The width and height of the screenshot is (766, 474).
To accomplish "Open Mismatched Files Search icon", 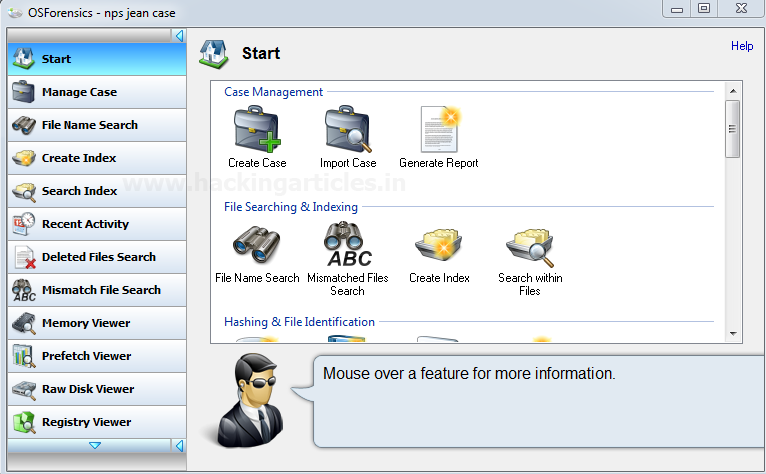I will (348, 244).
